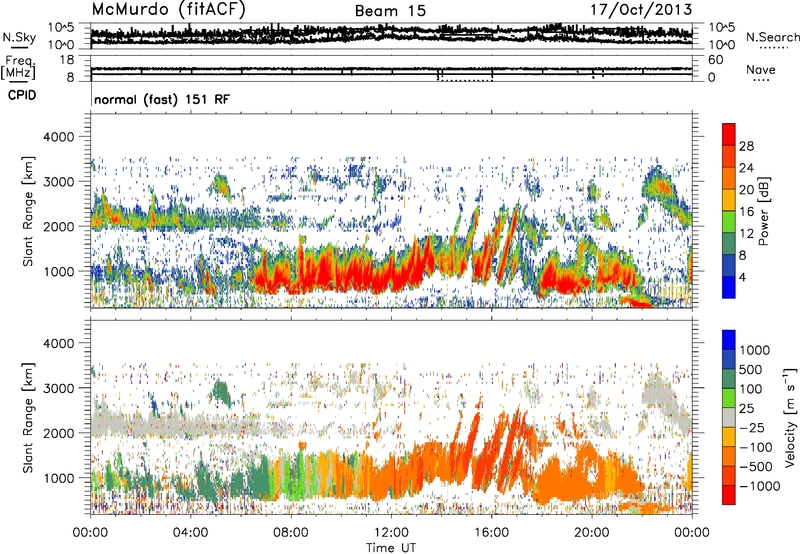Viewport: 800px width, 554px height.
Task: Click the top red segment of the power color bar
Action: 729,134
